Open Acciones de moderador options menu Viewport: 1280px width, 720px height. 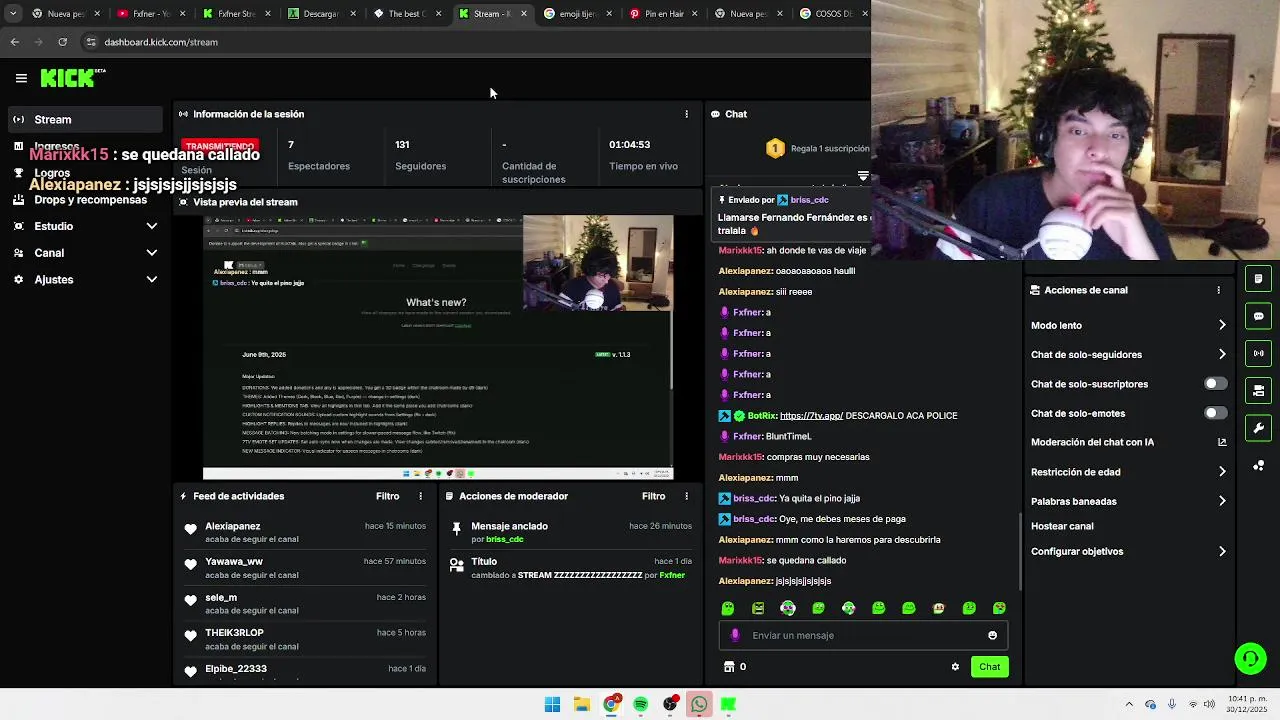(686, 496)
